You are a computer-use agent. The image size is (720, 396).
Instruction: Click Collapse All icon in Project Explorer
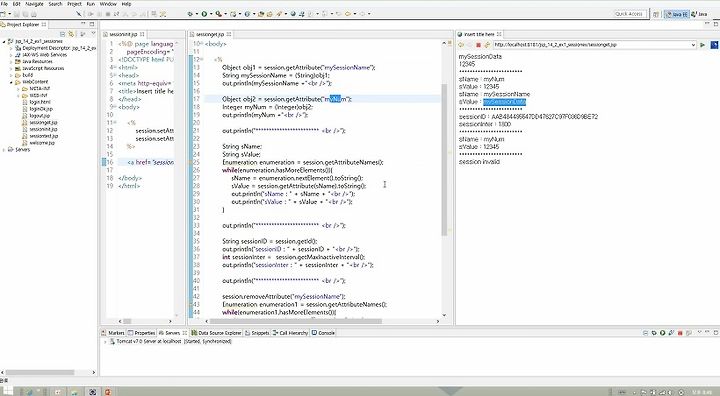point(63,34)
